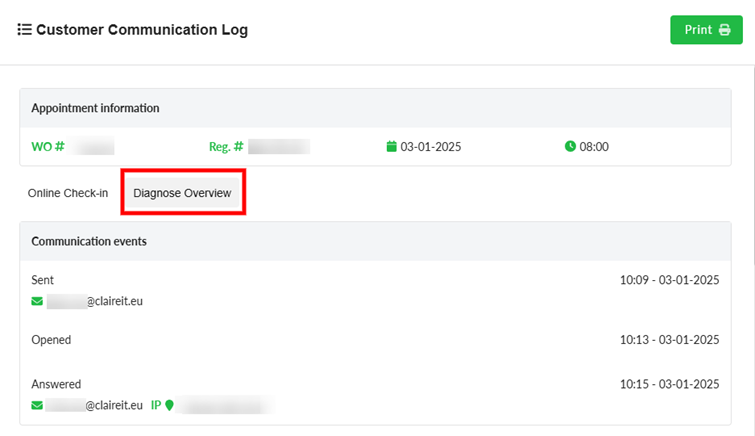
Task: Click the 10:15 Answered timestamp
Action: [x=669, y=384]
